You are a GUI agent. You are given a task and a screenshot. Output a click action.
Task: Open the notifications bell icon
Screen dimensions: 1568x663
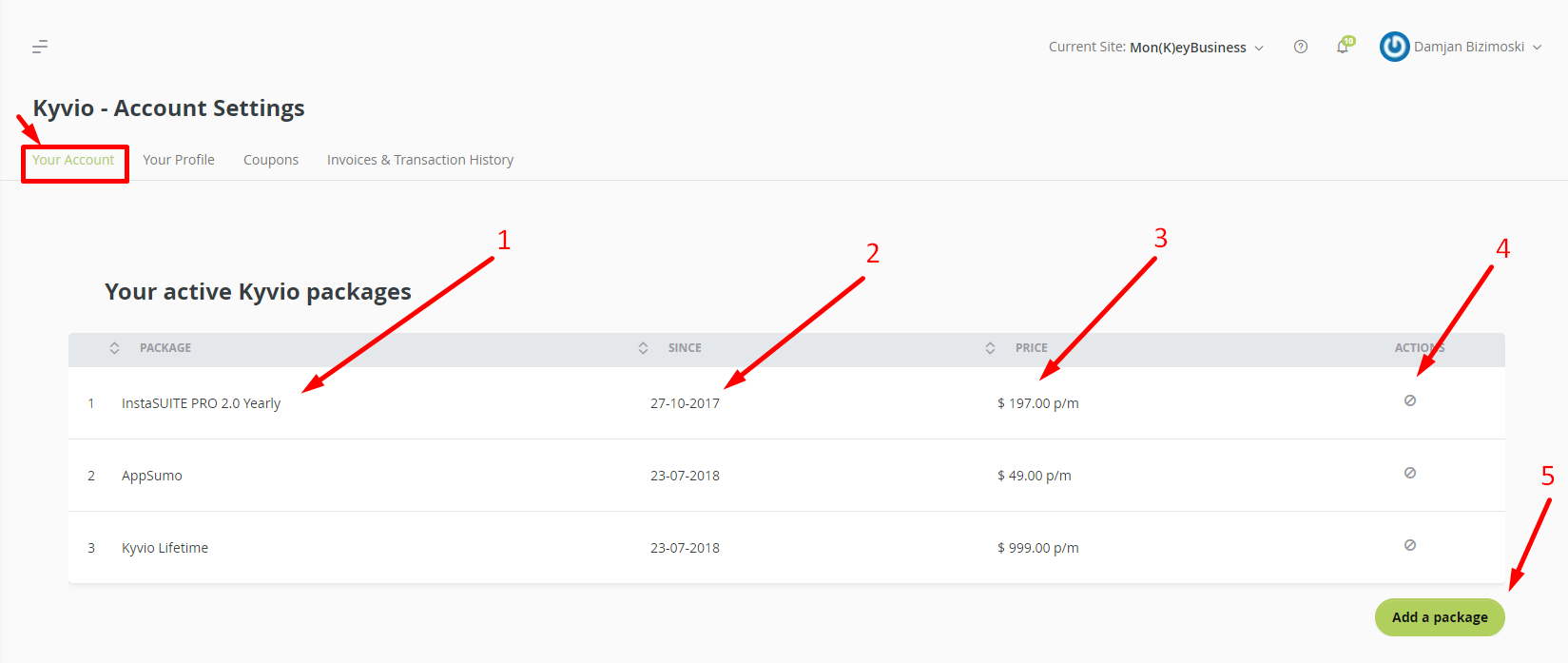[1343, 47]
